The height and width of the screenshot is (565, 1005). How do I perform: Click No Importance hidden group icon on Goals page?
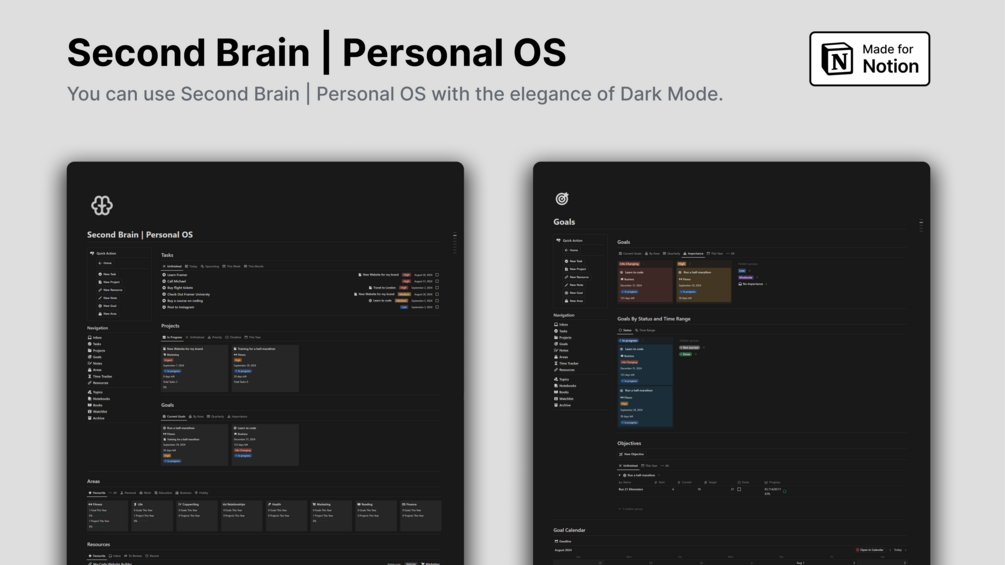click(x=740, y=284)
